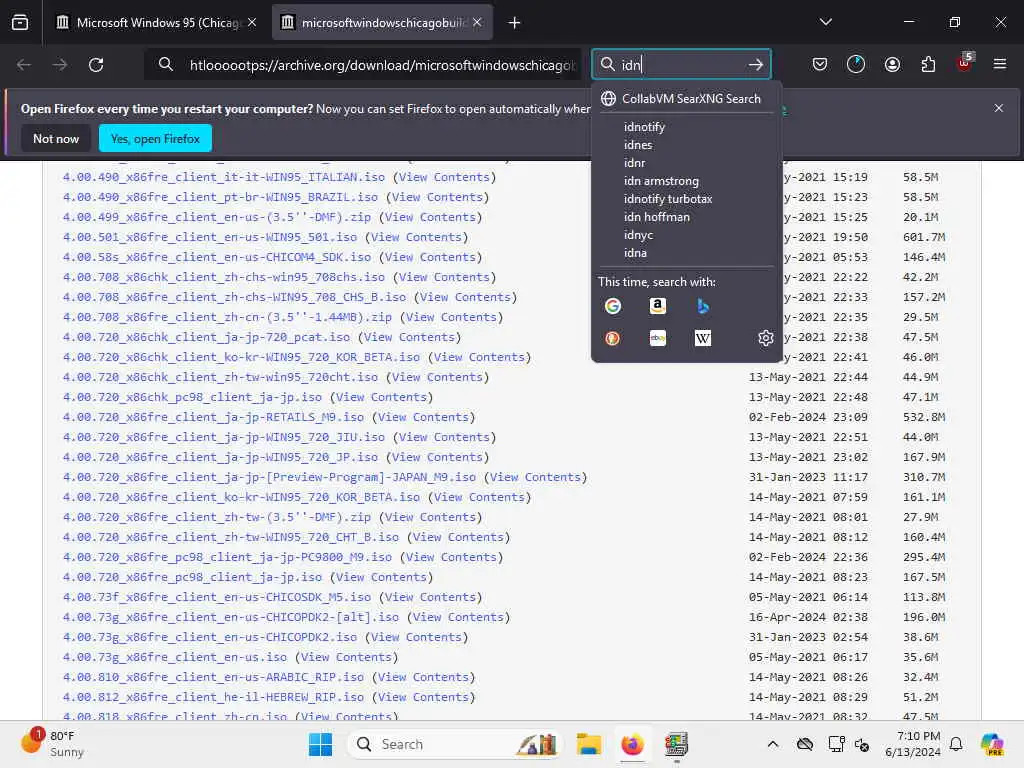
Task: Close the Microsoft Windows 95 (Chicago) tab
Action: (252, 22)
